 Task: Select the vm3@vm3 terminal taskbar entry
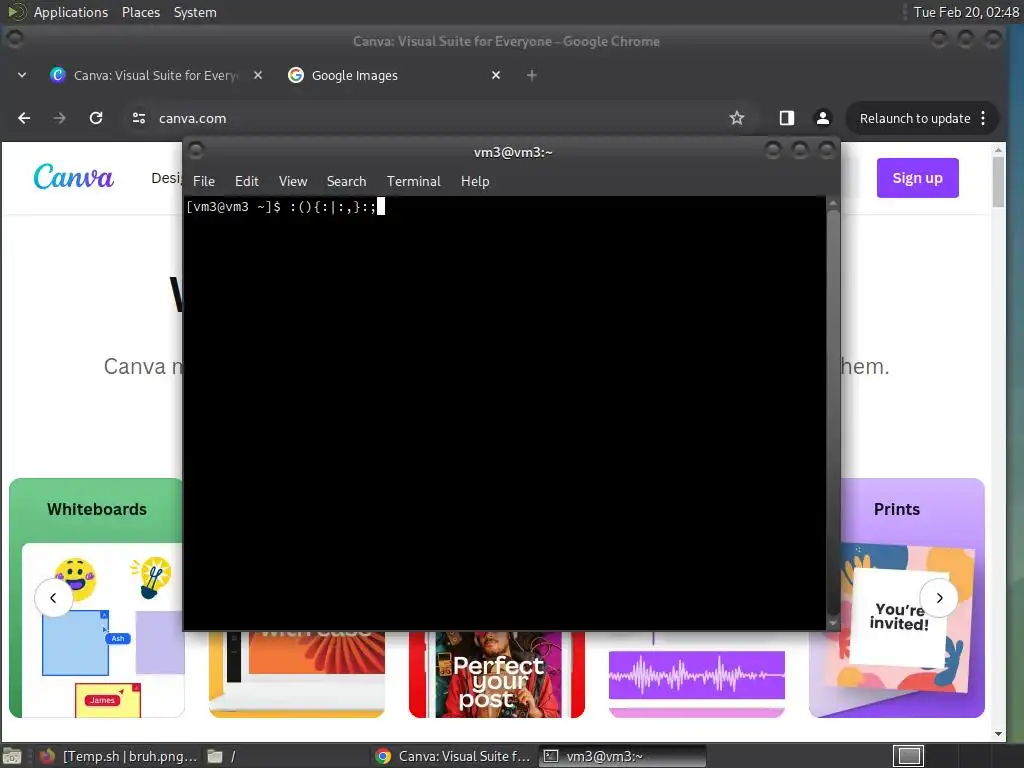[622, 756]
